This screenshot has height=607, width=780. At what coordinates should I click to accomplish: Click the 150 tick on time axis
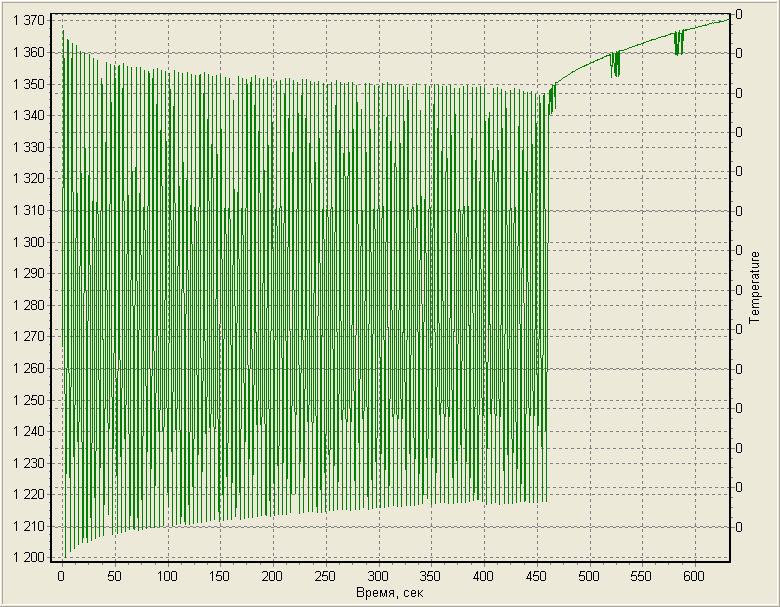tap(219, 576)
